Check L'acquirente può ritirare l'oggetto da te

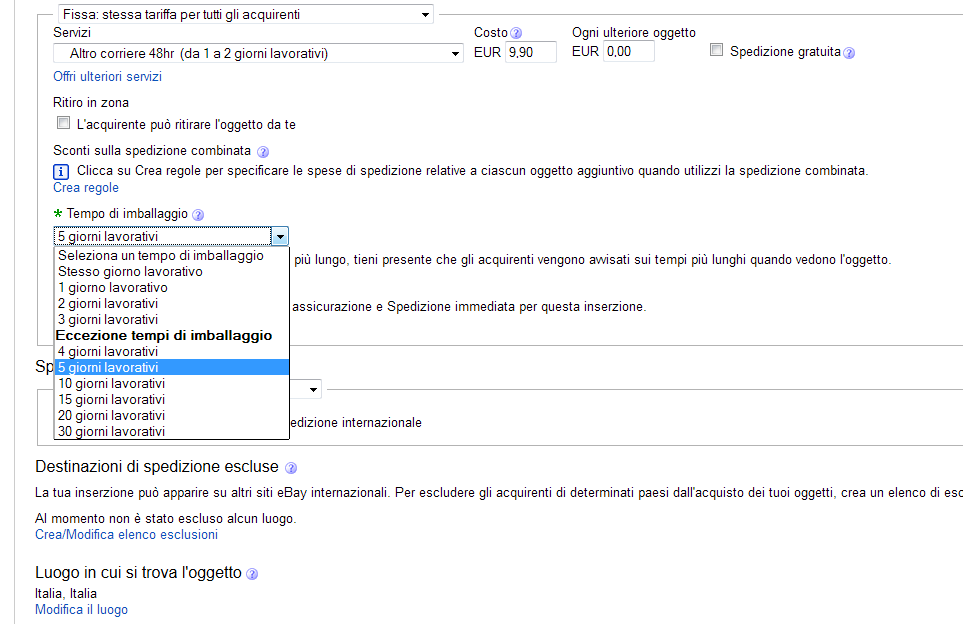[x=63, y=123]
